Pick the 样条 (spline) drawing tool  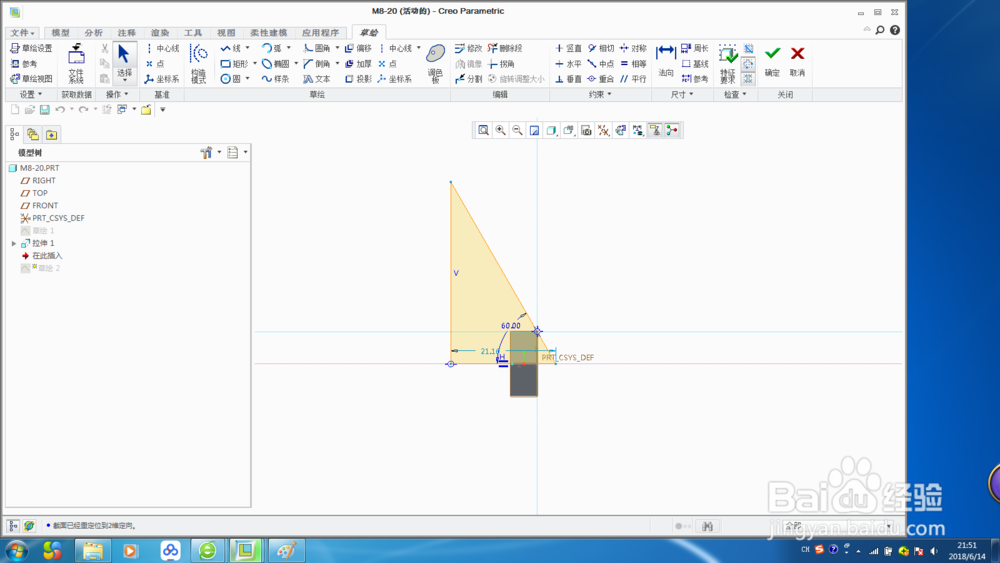275,79
